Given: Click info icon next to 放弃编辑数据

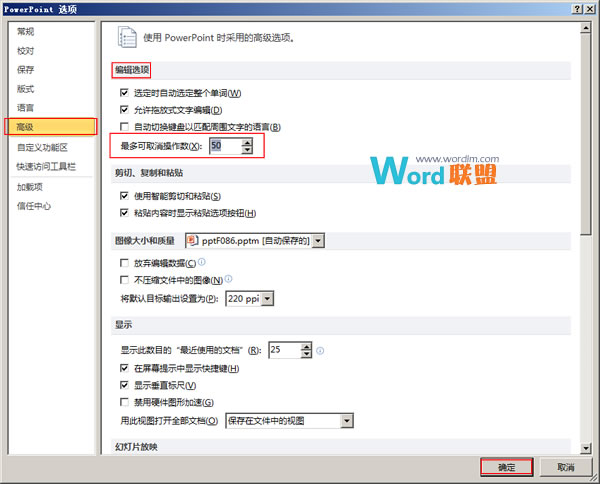Looking at the screenshot, I should [202, 262].
